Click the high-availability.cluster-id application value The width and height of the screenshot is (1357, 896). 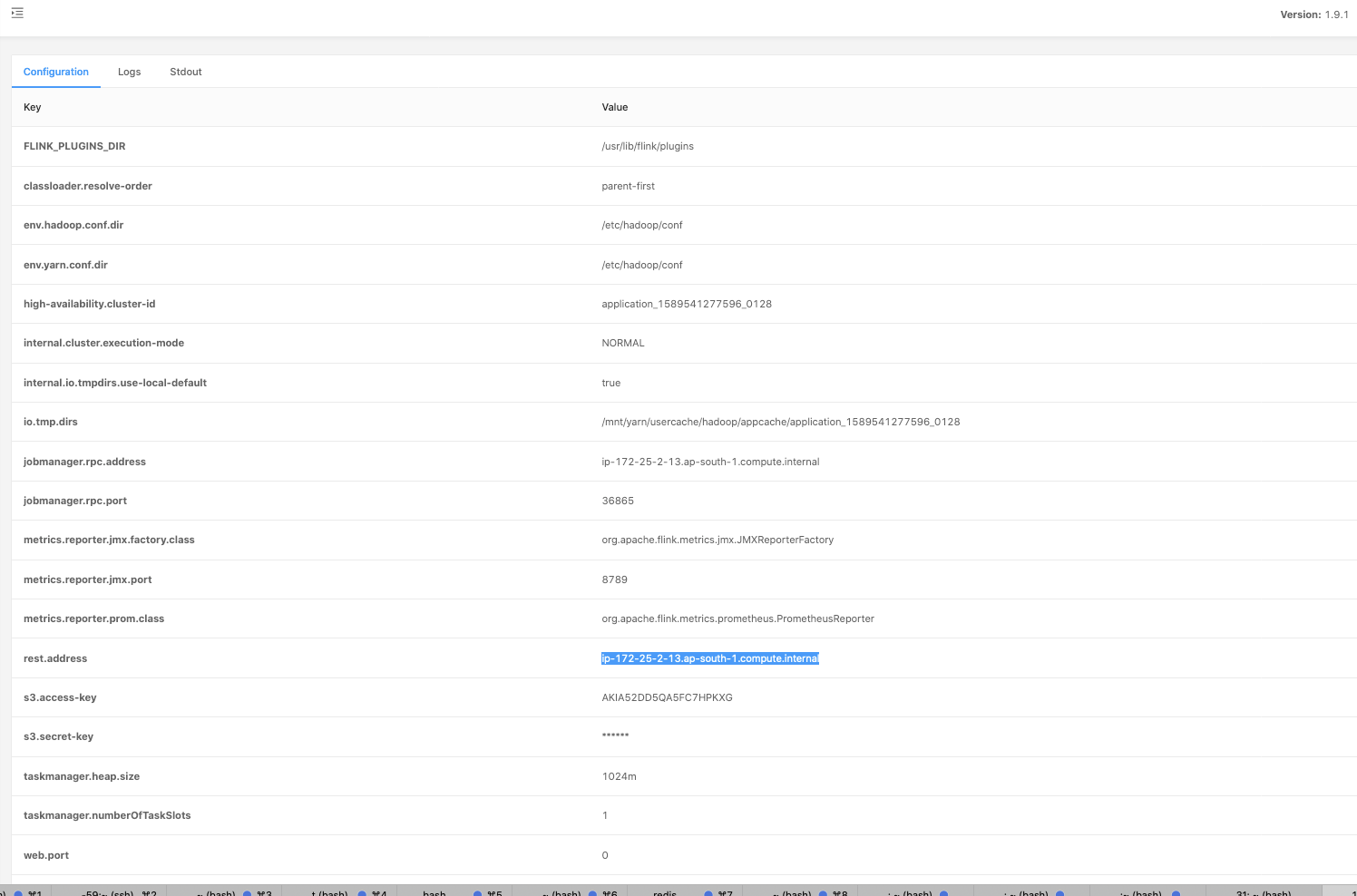point(687,304)
